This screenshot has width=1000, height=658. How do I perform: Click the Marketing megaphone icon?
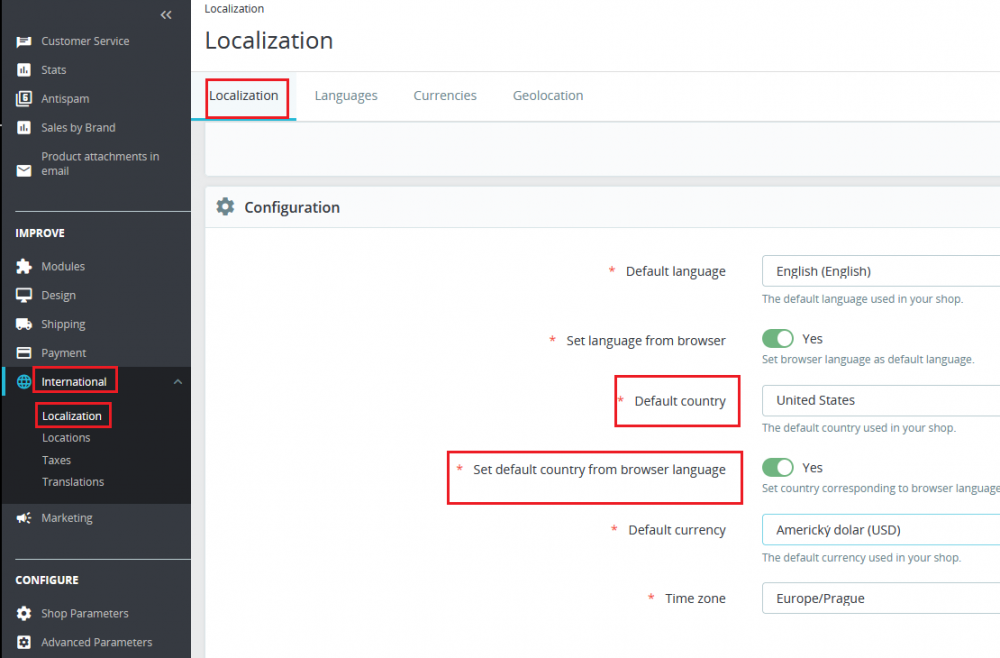click(24, 518)
